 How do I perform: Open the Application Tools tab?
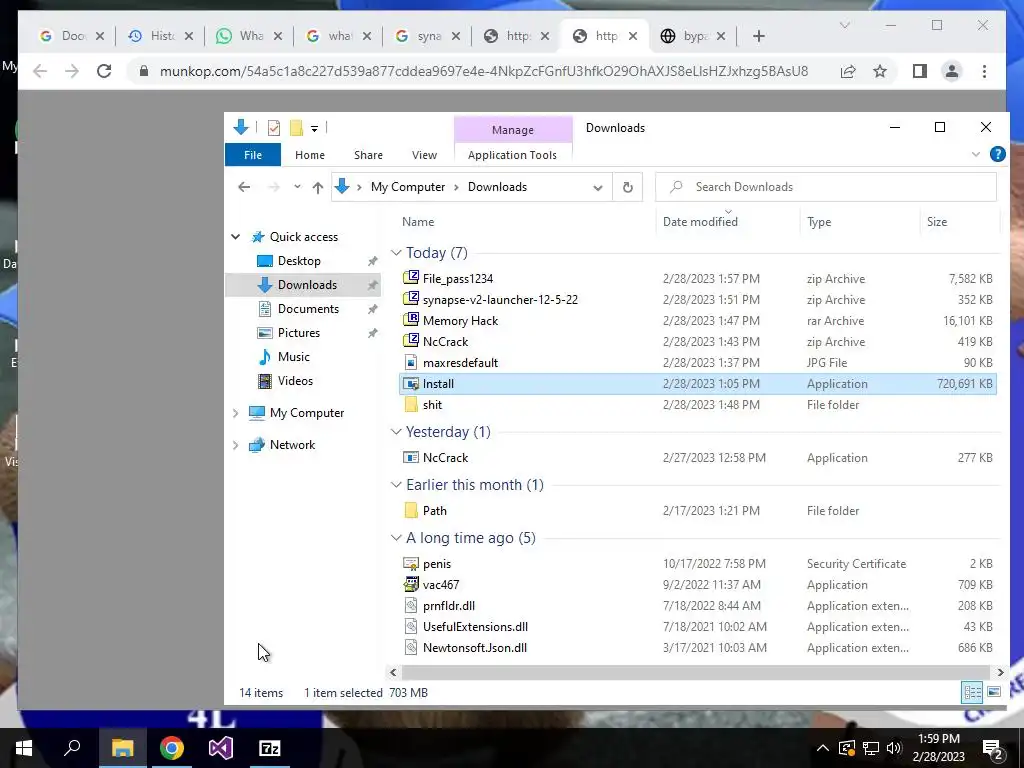[x=513, y=155]
